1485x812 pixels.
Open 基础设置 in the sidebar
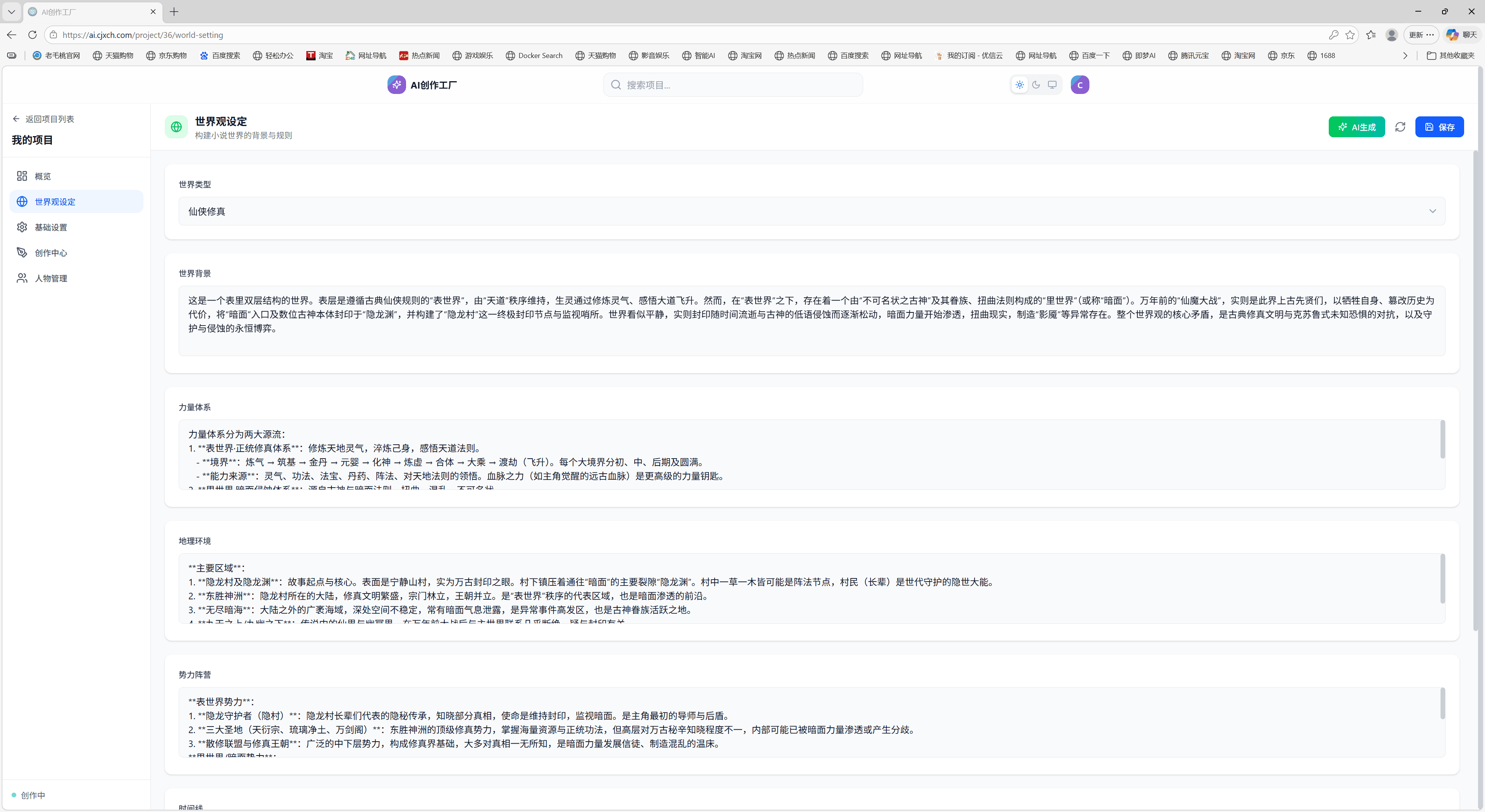[76, 227]
